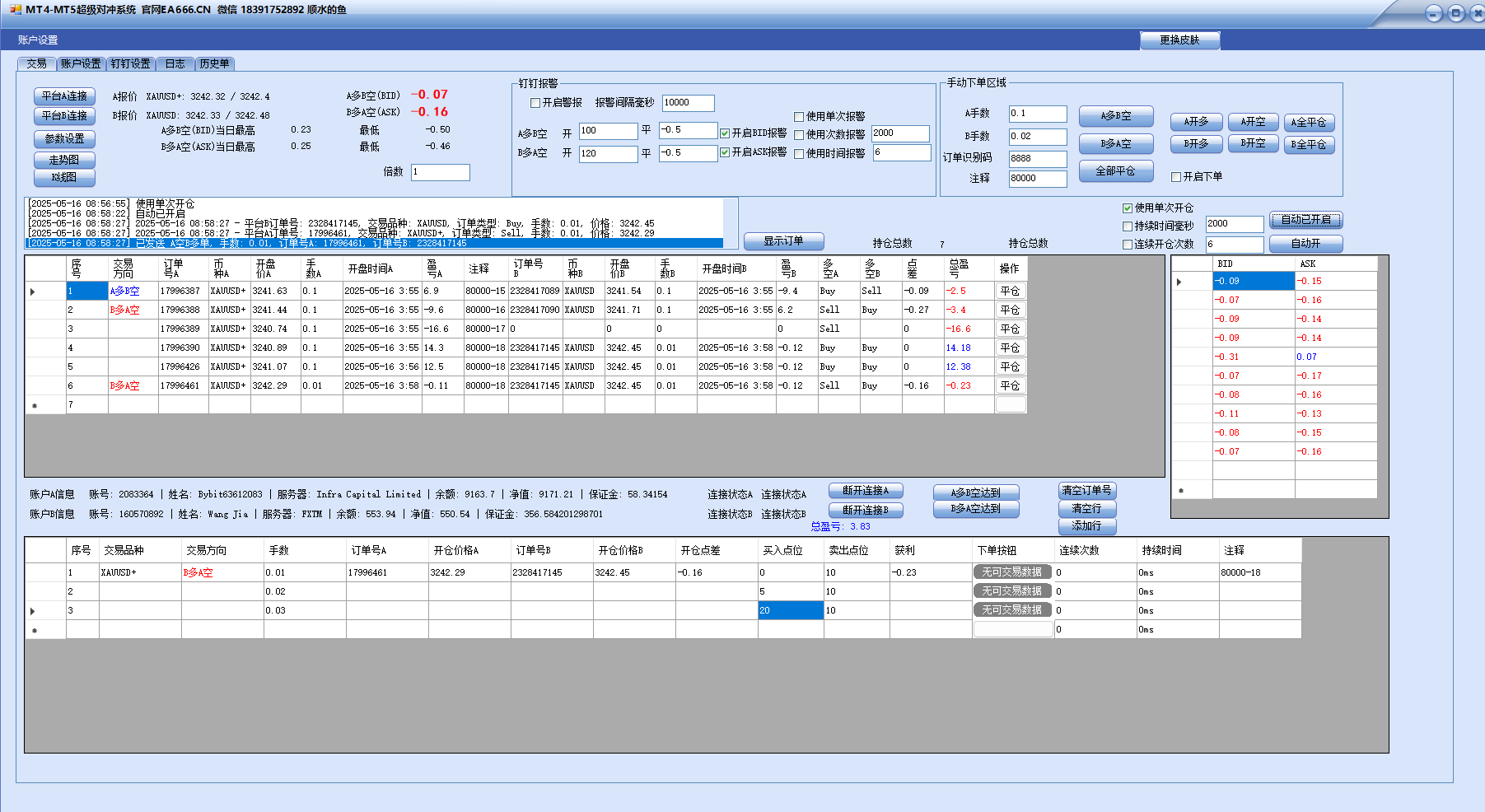Open the K线图 chart button
The image size is (1485, 812).
pyautogui.click(x=64, y=177)
